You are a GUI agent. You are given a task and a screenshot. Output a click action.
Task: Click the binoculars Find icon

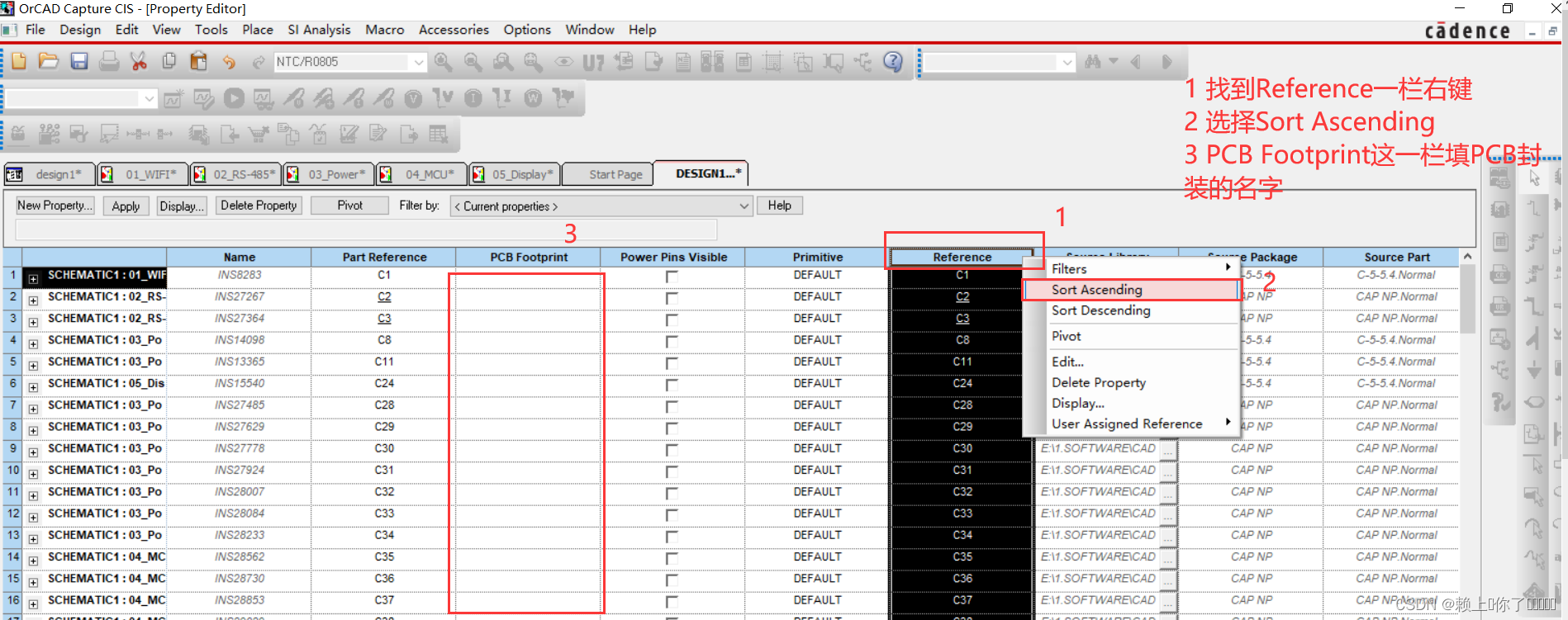pos(1093,62)
